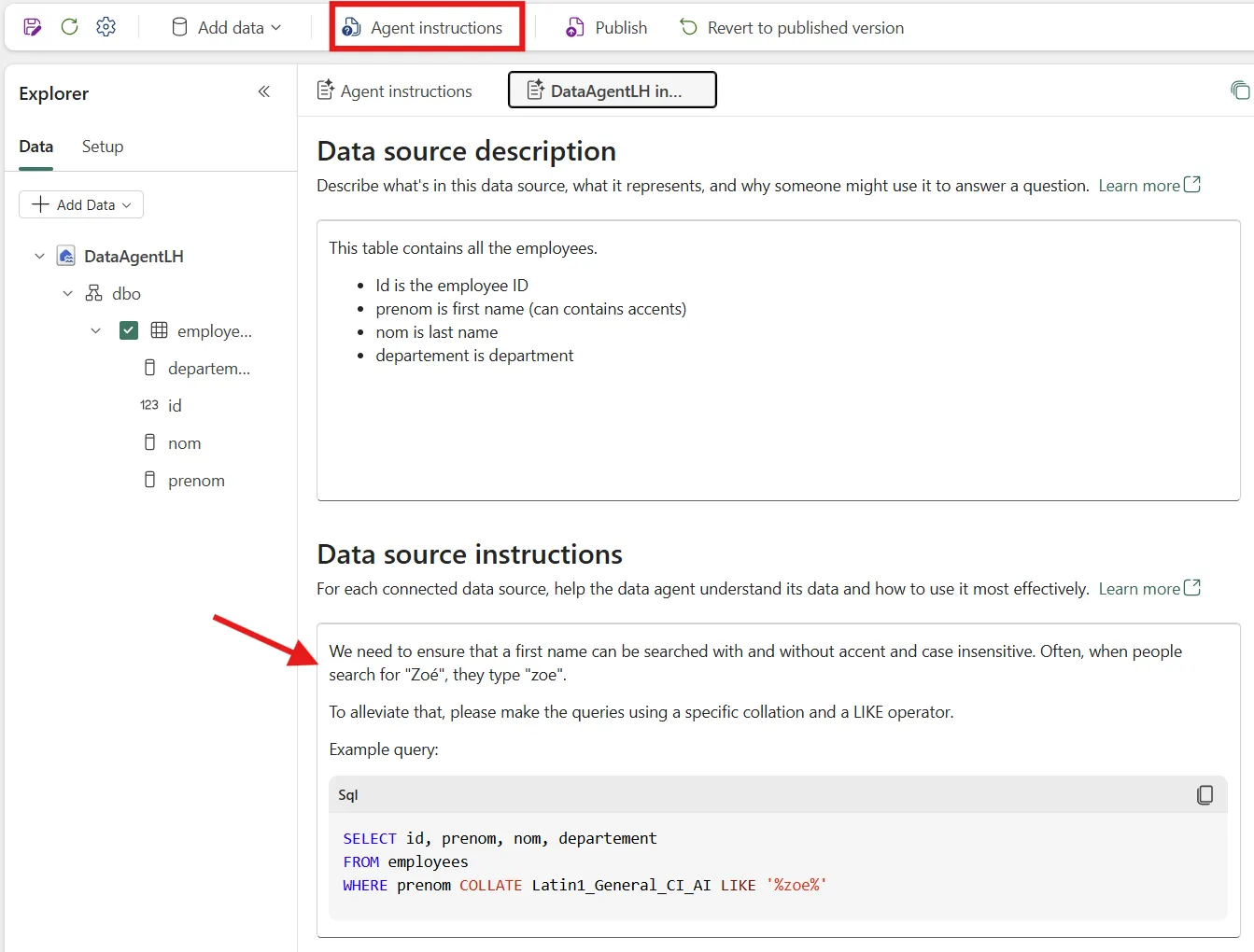Click the refresh icon in the toolbar
This screenshot has height=952, width=1254.
(69, 27)
